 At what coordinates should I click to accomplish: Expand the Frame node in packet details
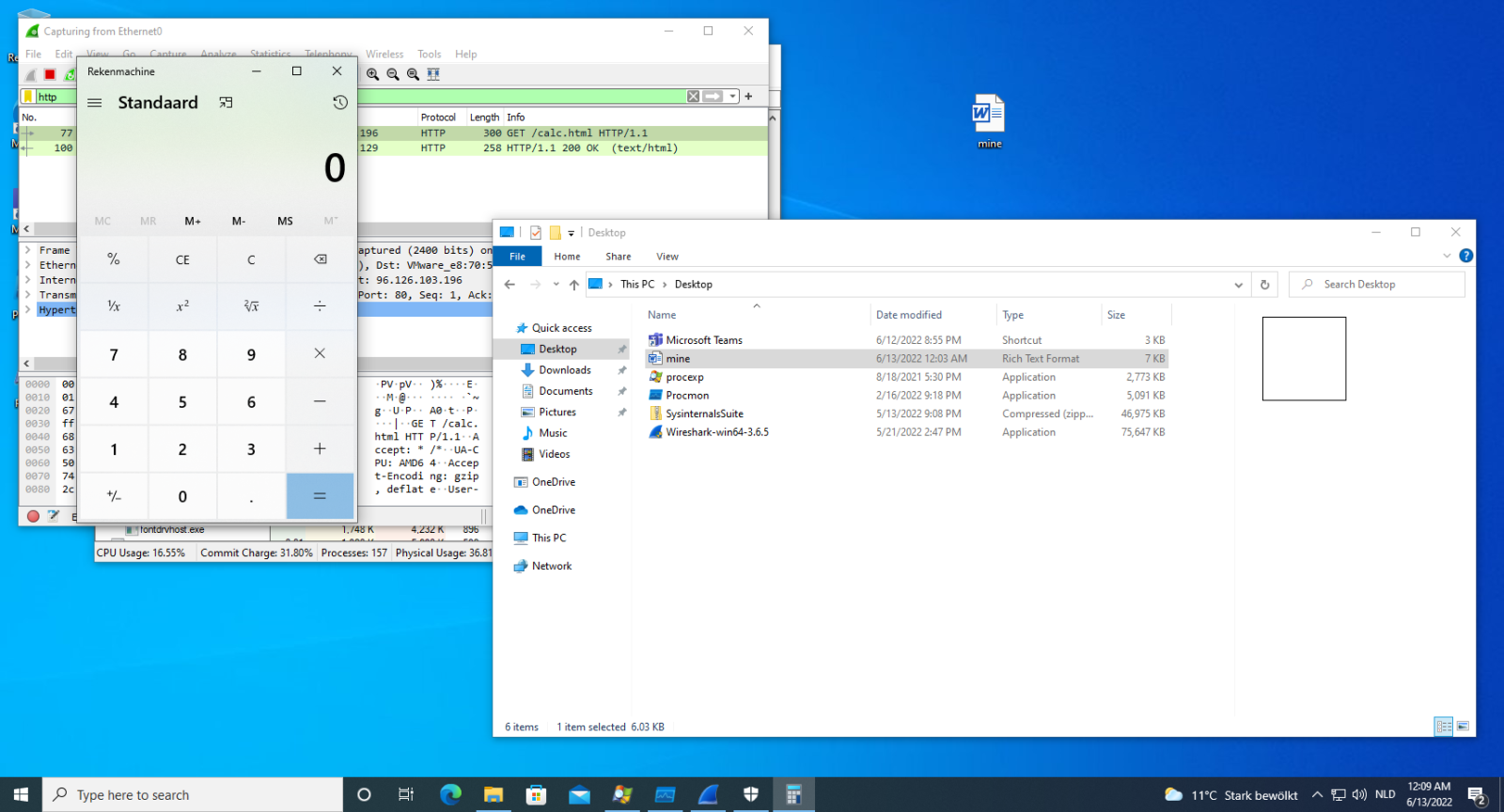(x=28, y=250)
